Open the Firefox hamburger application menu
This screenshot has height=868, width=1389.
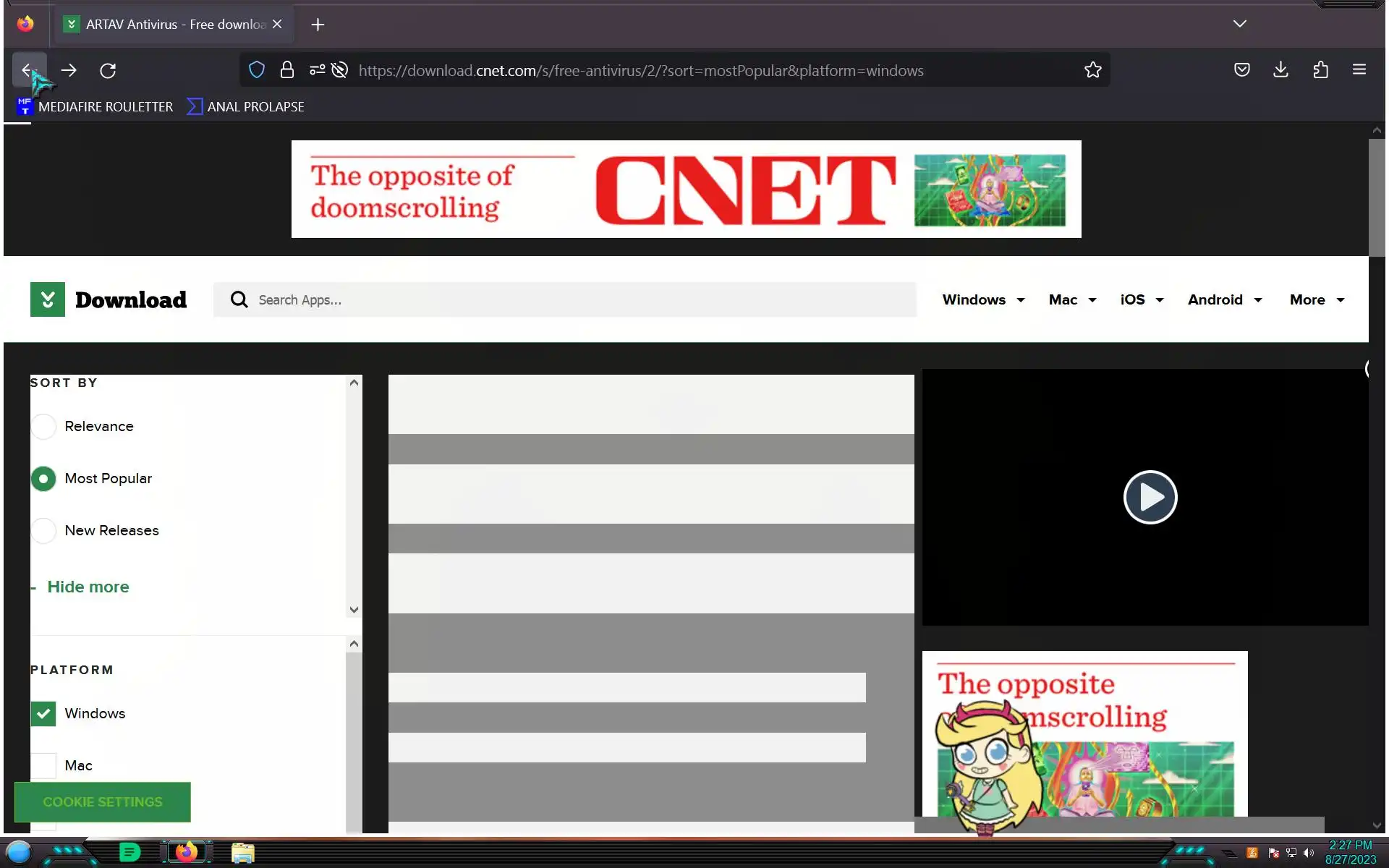point(1359,69)
